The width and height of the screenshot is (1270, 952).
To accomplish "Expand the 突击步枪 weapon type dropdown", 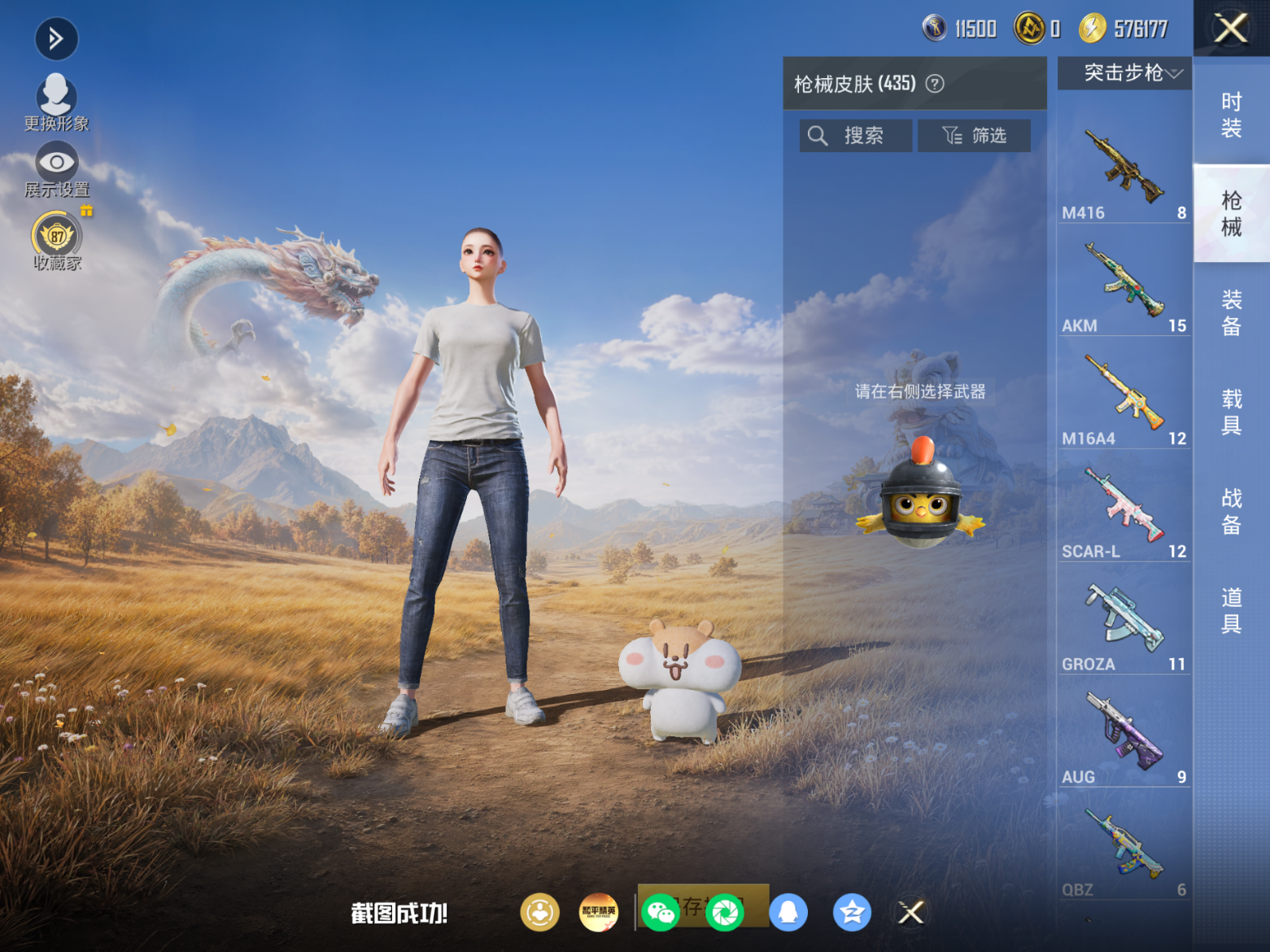I will tap(1124, 73).
